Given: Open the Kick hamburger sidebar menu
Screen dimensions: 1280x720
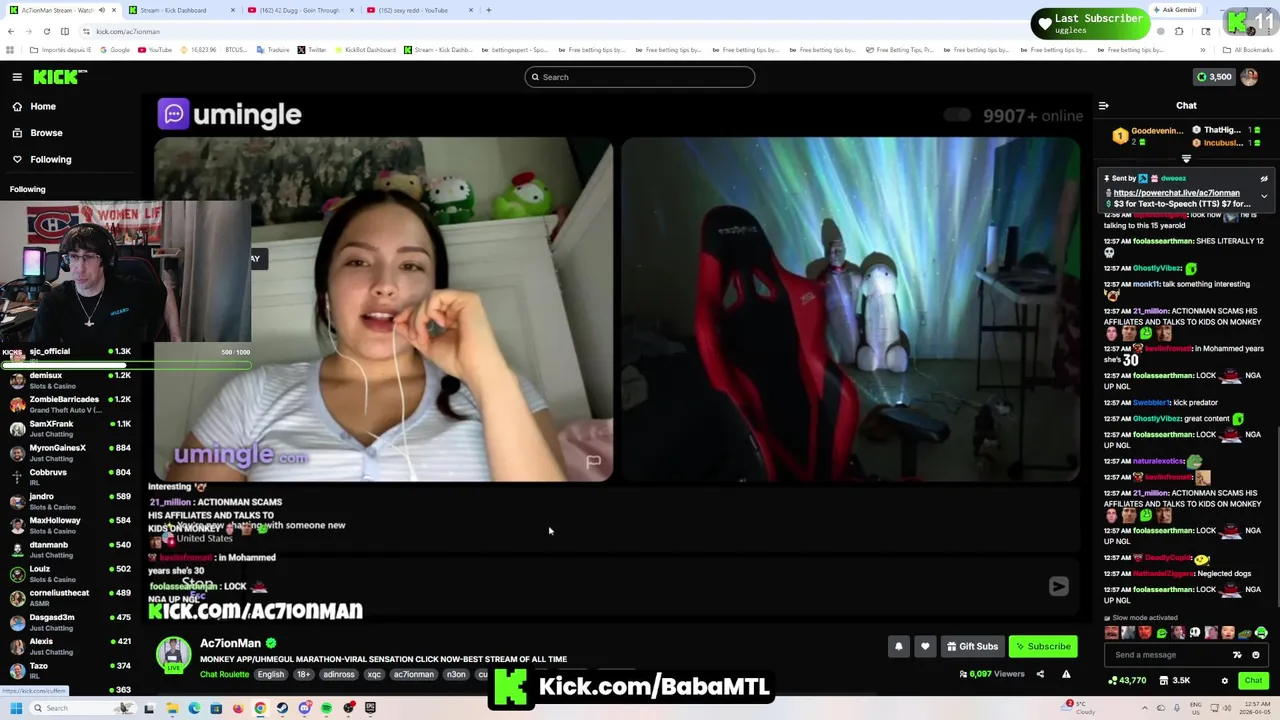Looking at the screenshot, I should point(17,77).
